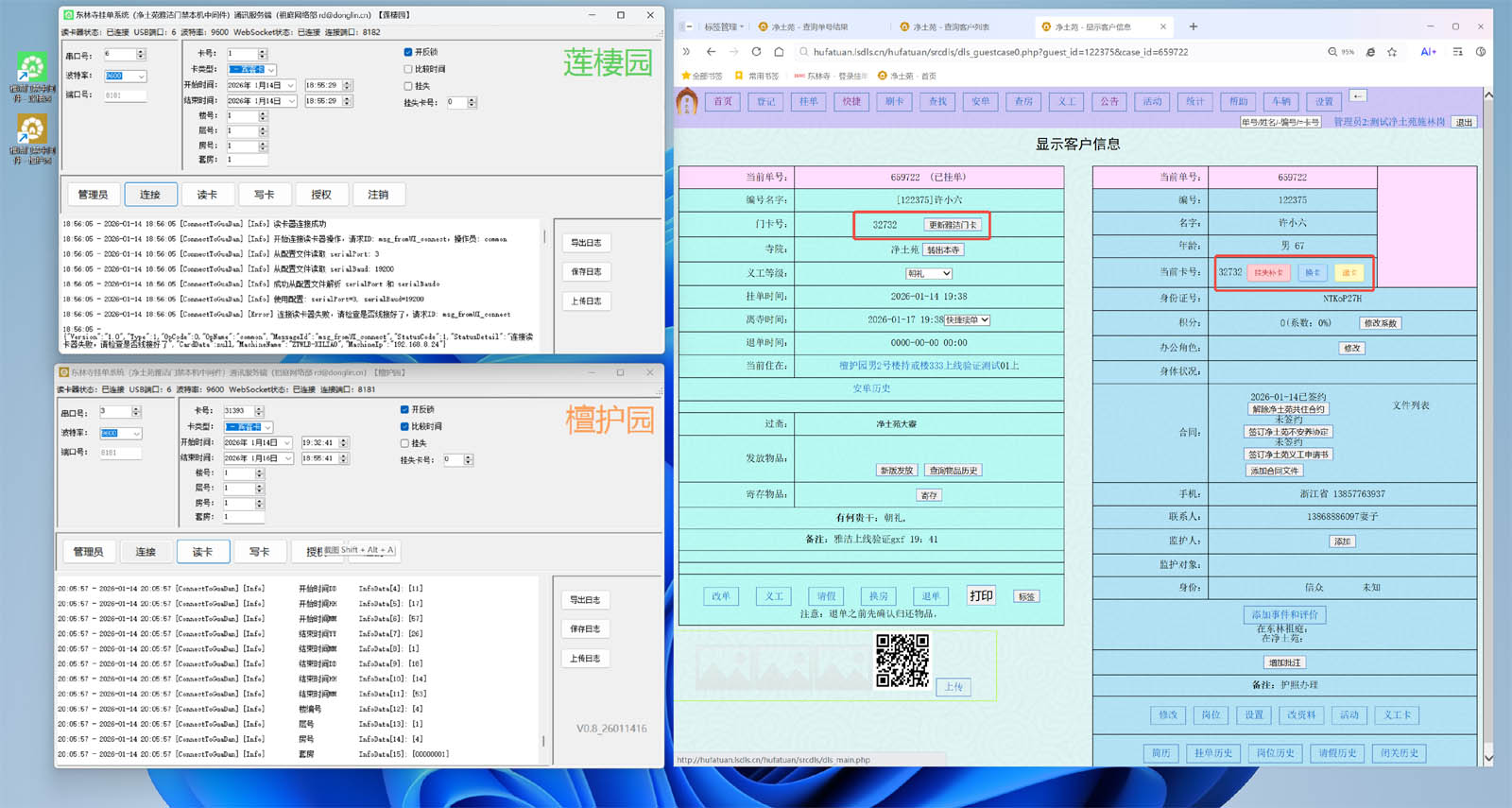Click the yellow 退卡 button beside card number
The image size is (1512, 808).
1349,273
